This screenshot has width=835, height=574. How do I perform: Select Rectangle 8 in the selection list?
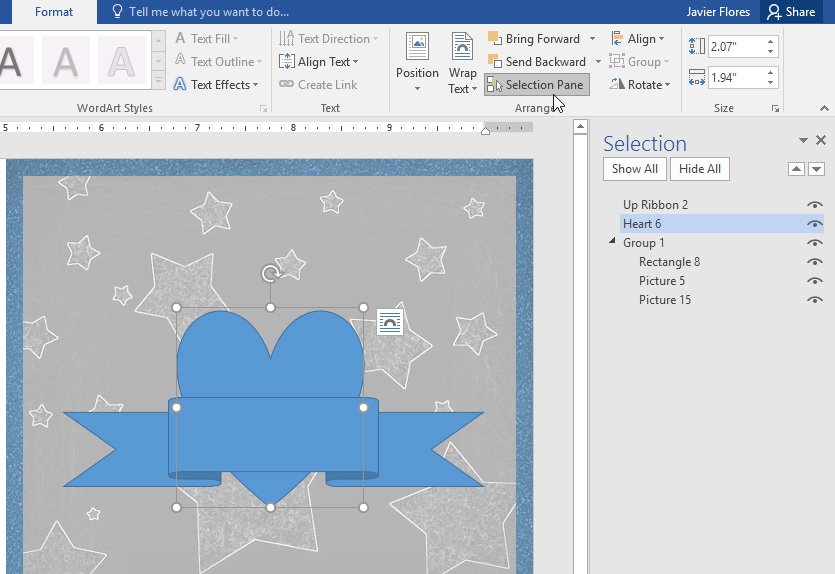669,262
